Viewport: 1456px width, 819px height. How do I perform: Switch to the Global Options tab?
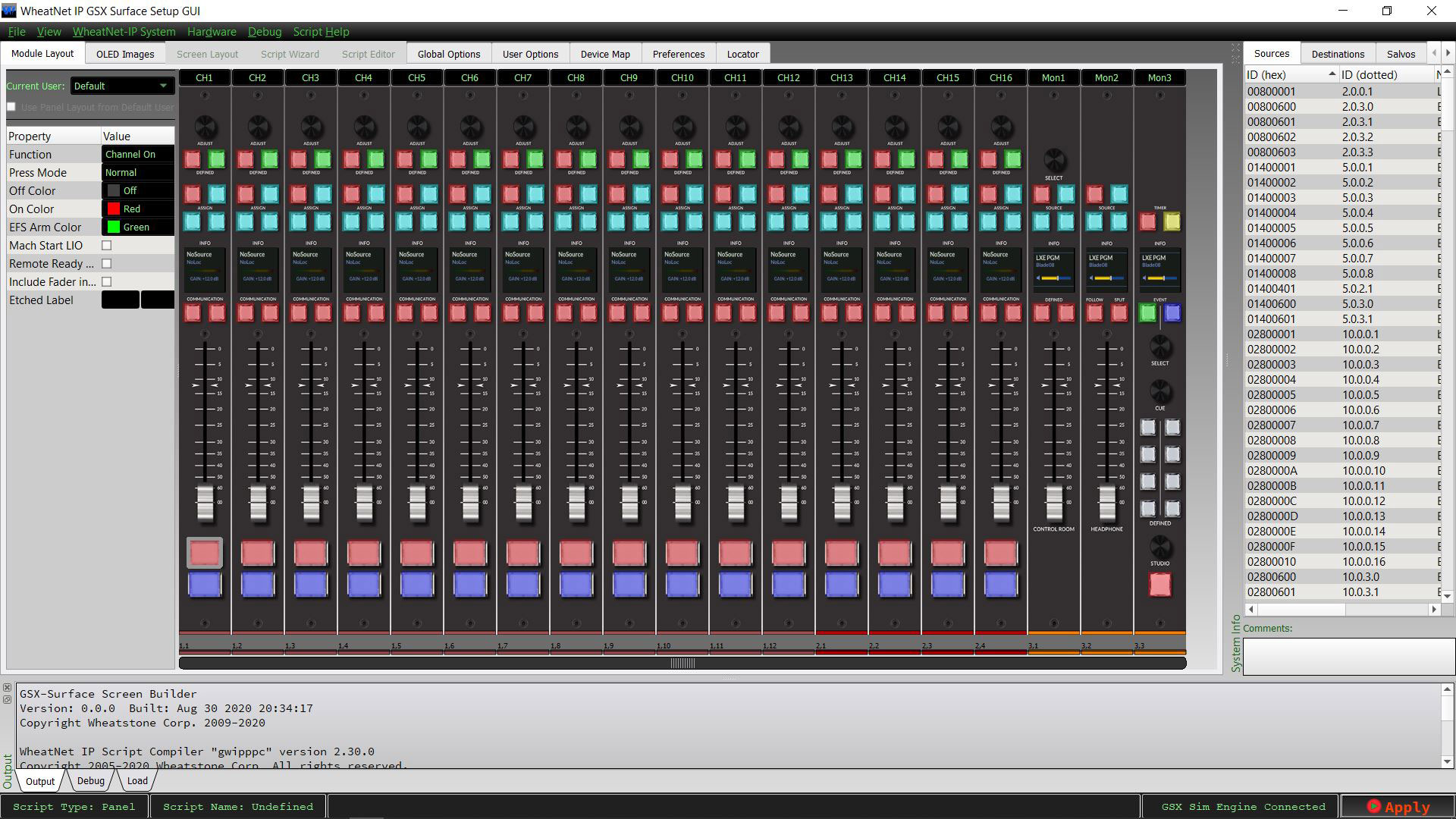click(449, 54)
